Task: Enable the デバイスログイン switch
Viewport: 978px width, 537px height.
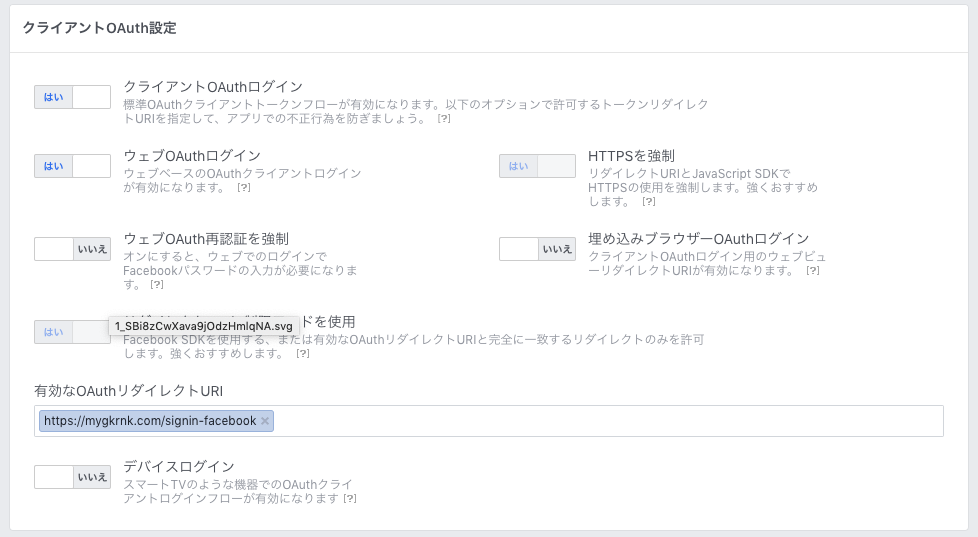Action: tap(72, 477)
